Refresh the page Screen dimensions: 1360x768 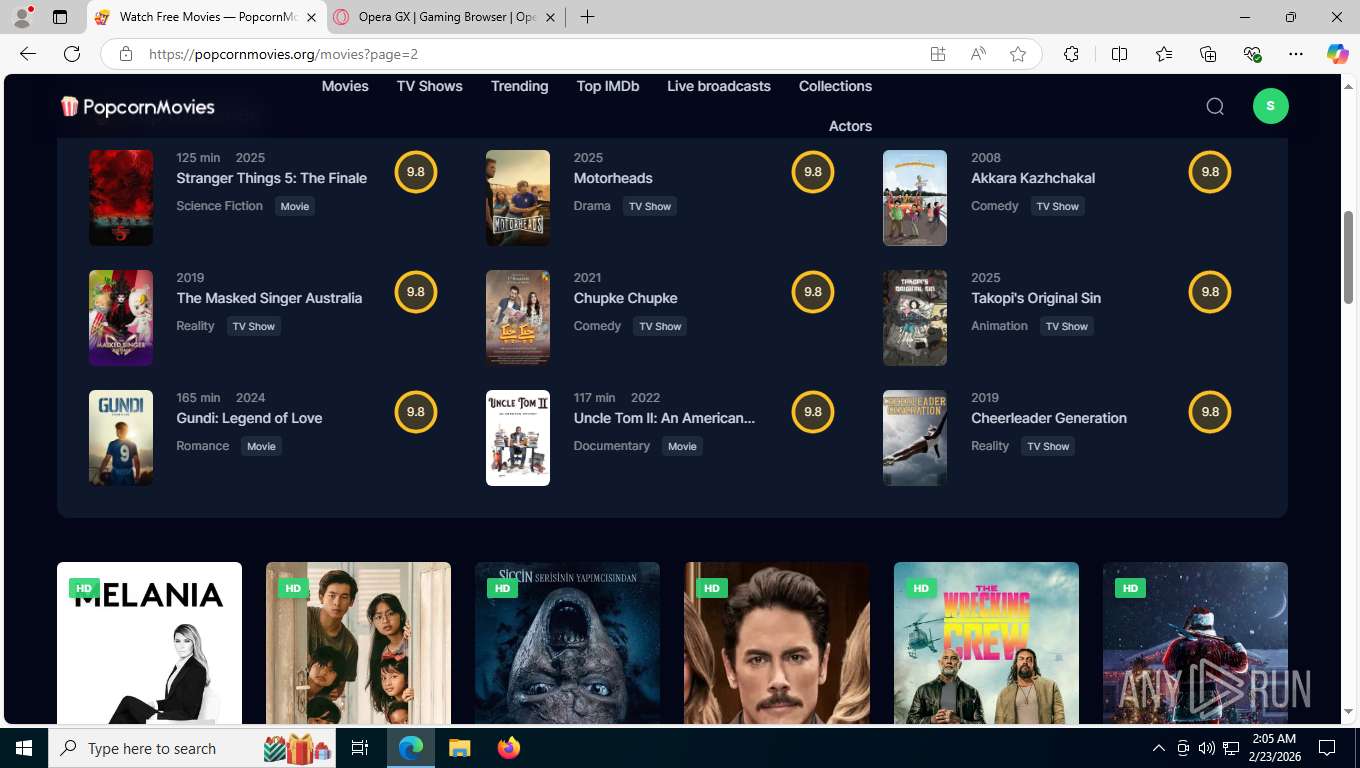pos(72,54)
